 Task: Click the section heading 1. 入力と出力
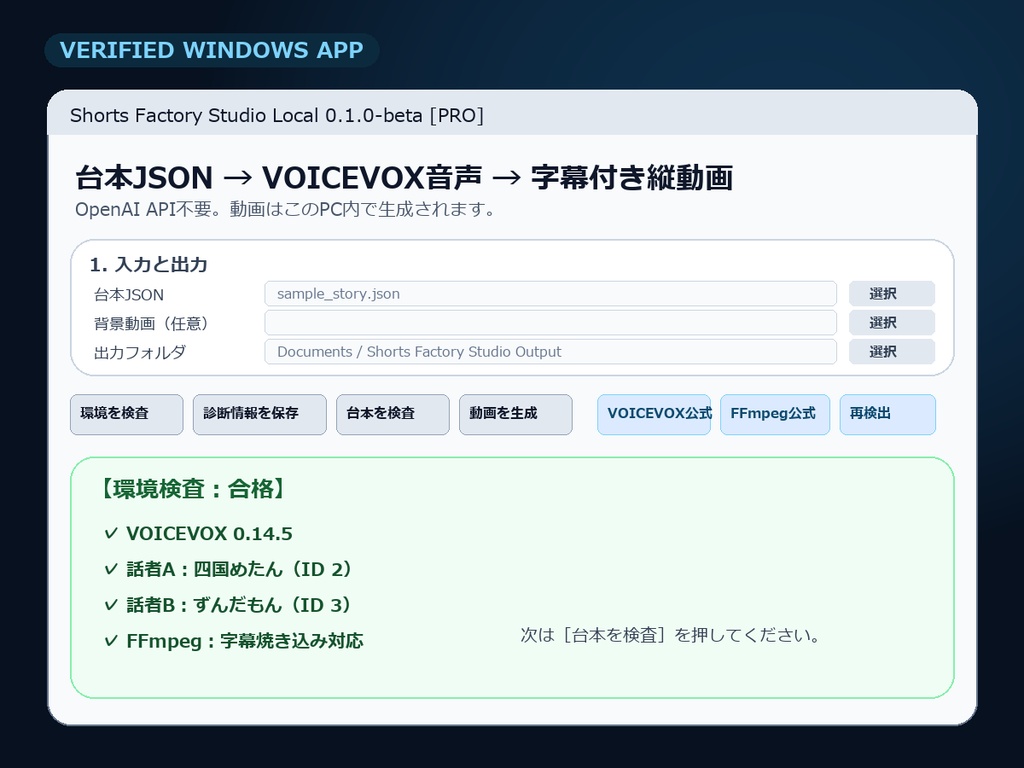click(148, 264)
